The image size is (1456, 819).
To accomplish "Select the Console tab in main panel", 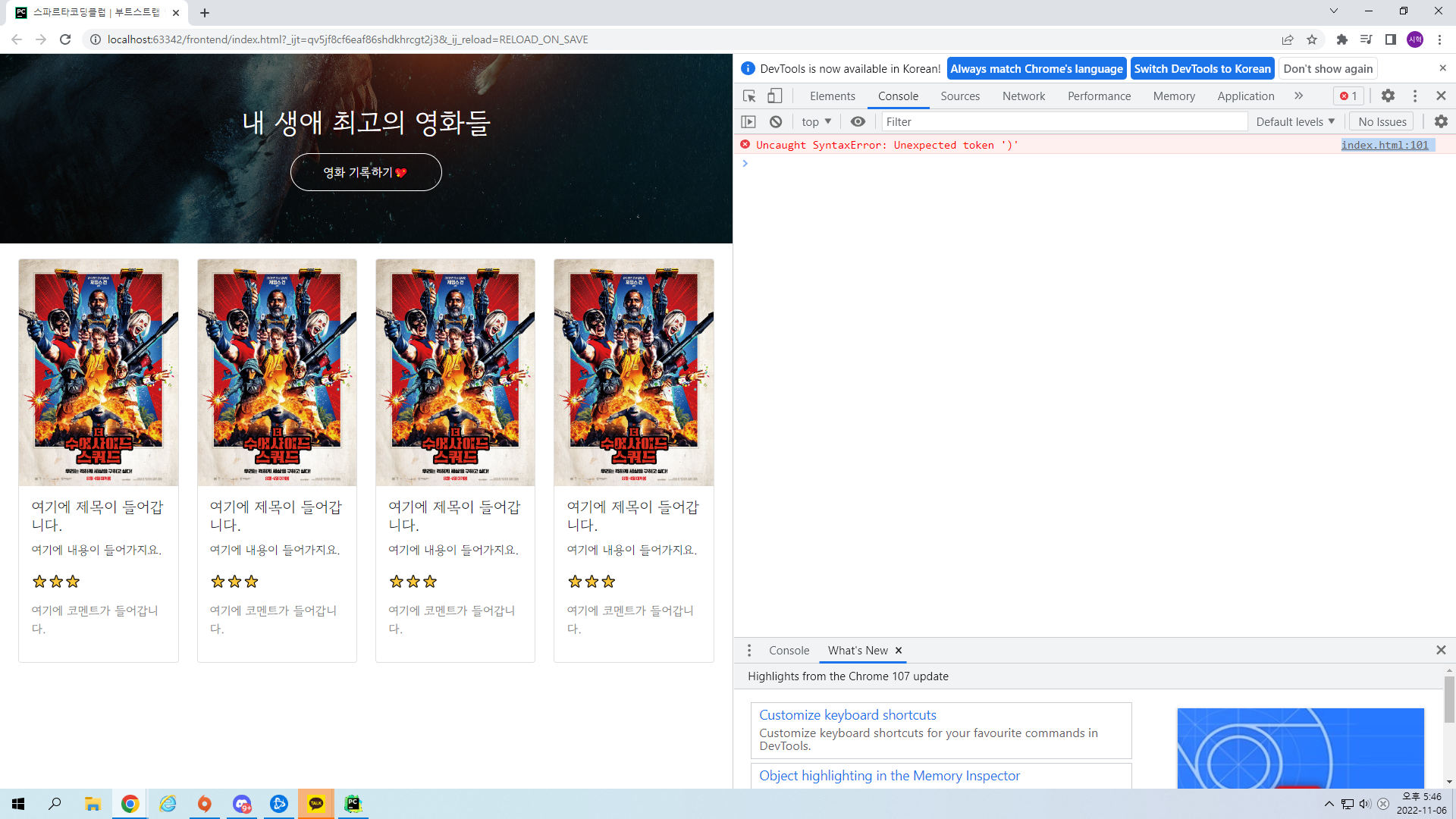I will pos(898,96).
